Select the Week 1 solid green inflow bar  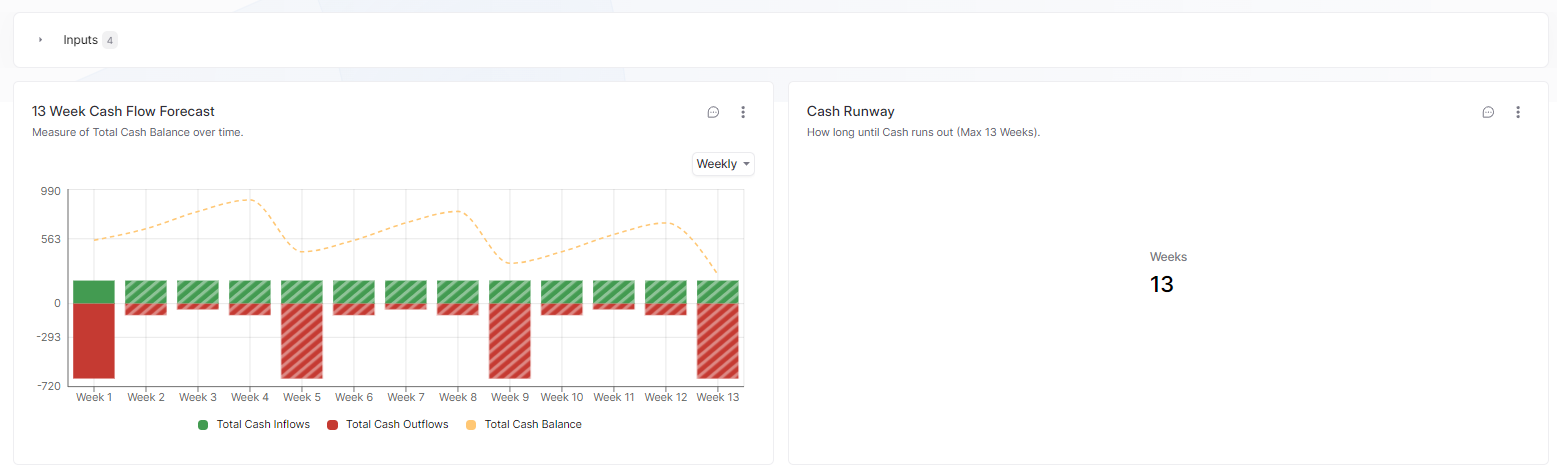click(x=94, y=292)
